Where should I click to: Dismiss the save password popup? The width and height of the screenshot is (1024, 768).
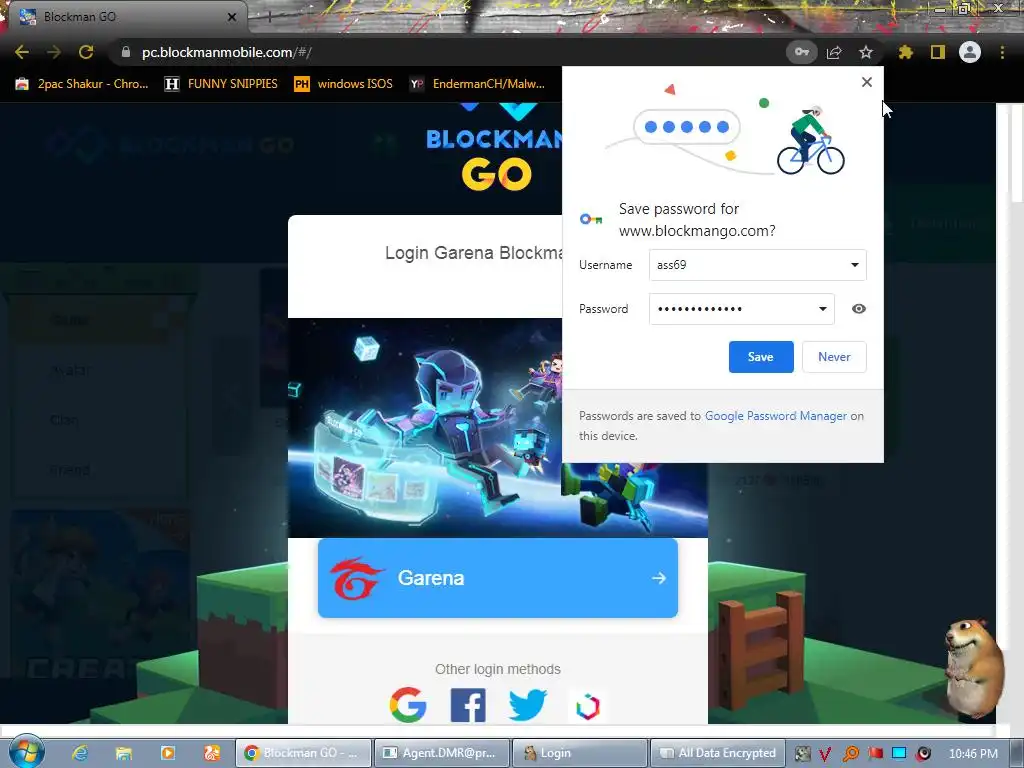867,82
